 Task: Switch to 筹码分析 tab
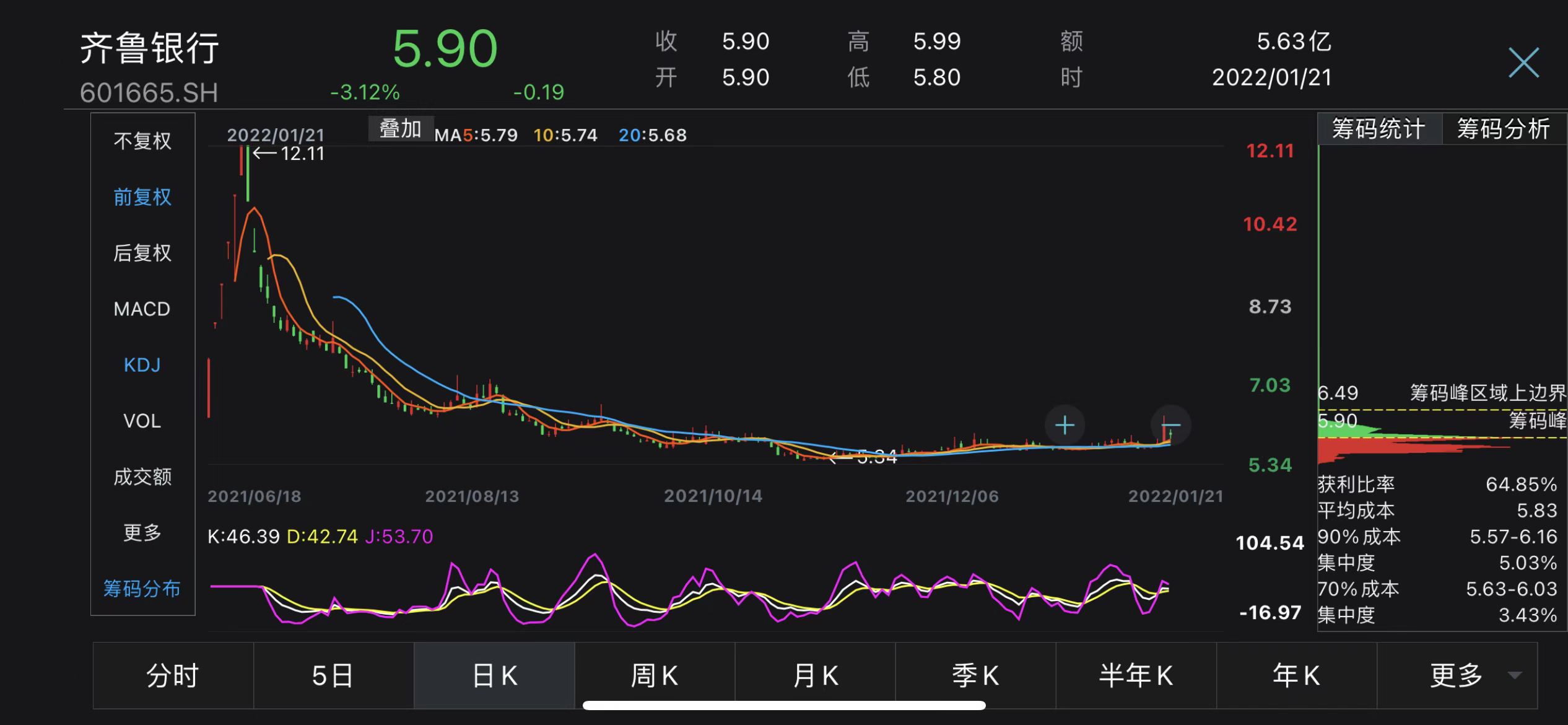(1504, 129)
